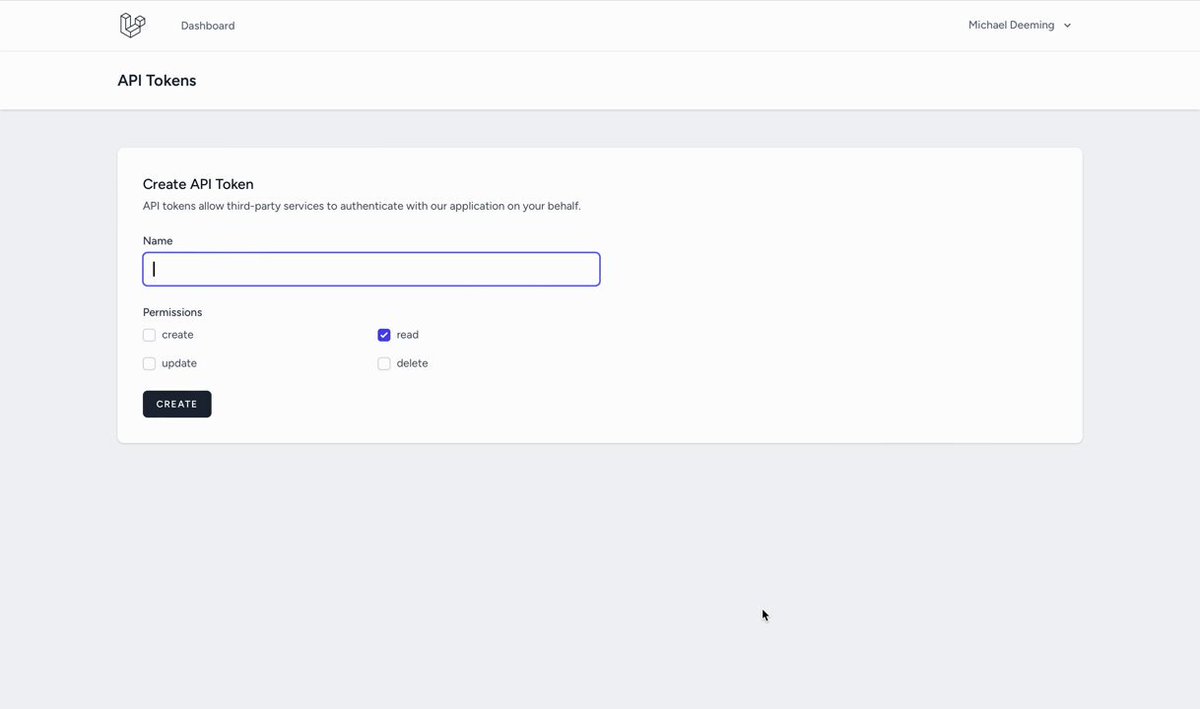This screenshot has width=1200, height=709.
Task: Focus the token Name input field
Action: pos(371,269)
